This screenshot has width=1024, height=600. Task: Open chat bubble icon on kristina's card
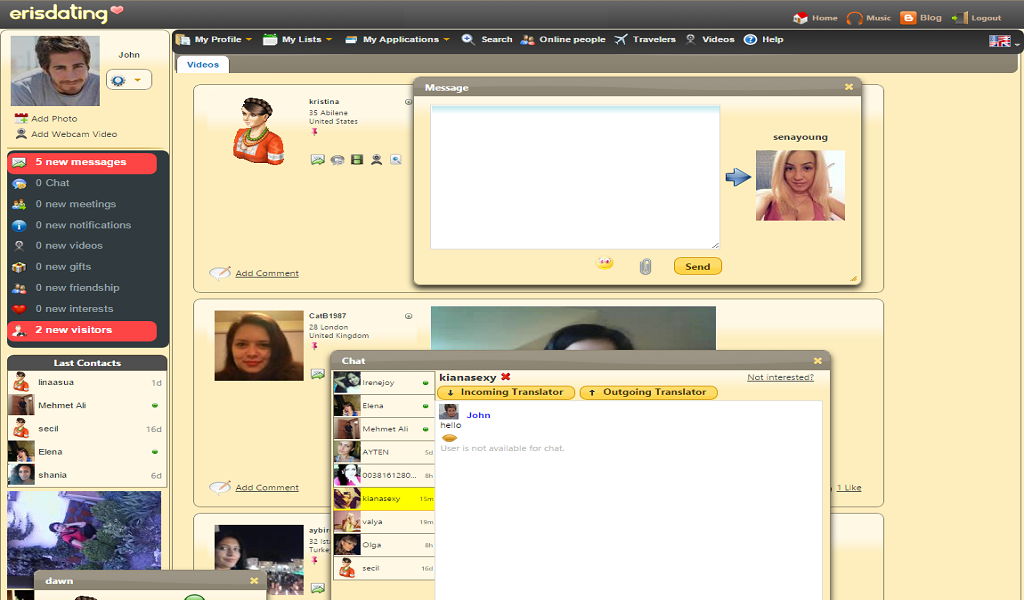click(337, 159)
